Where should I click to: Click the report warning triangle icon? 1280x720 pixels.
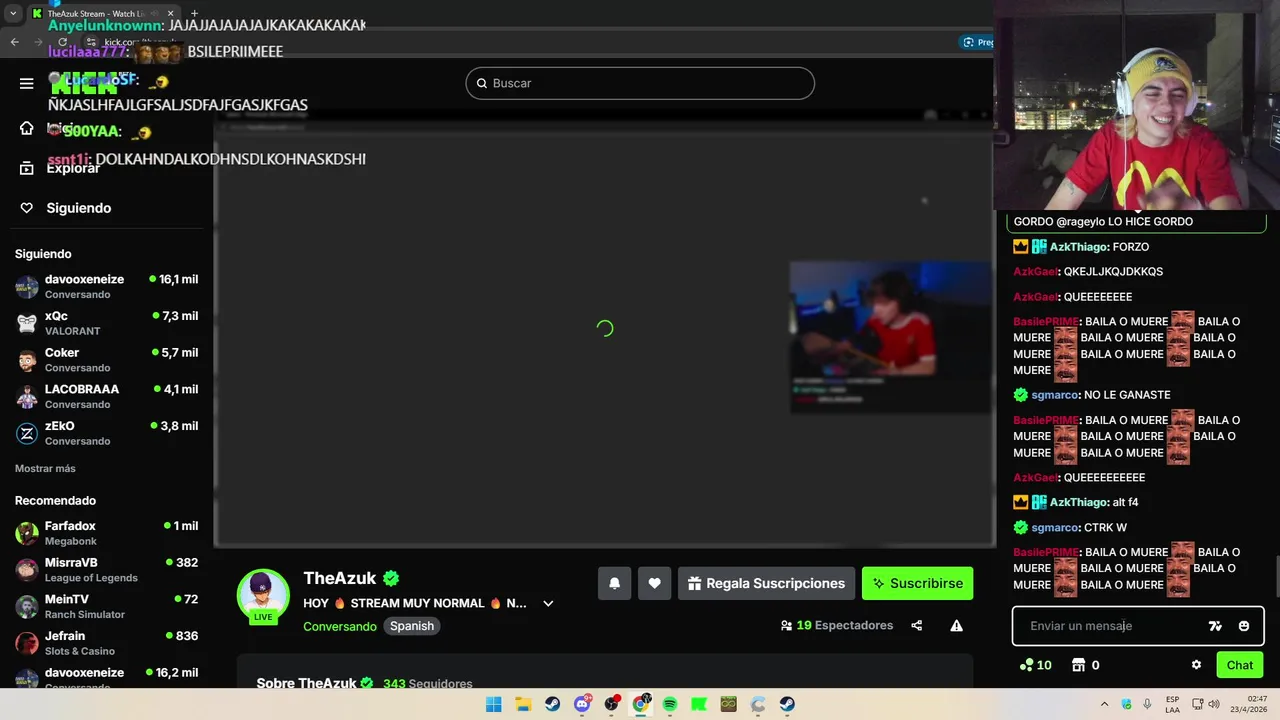956,626
